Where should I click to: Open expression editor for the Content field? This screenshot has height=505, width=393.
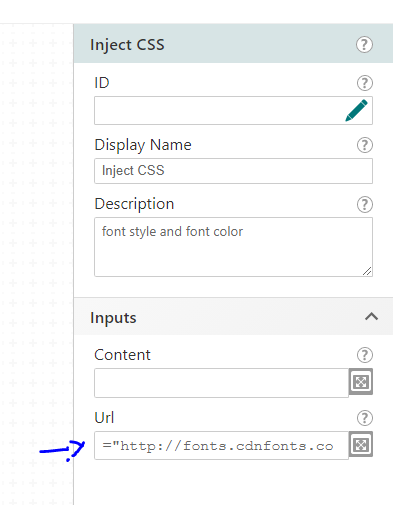click(x=361, y=382)
